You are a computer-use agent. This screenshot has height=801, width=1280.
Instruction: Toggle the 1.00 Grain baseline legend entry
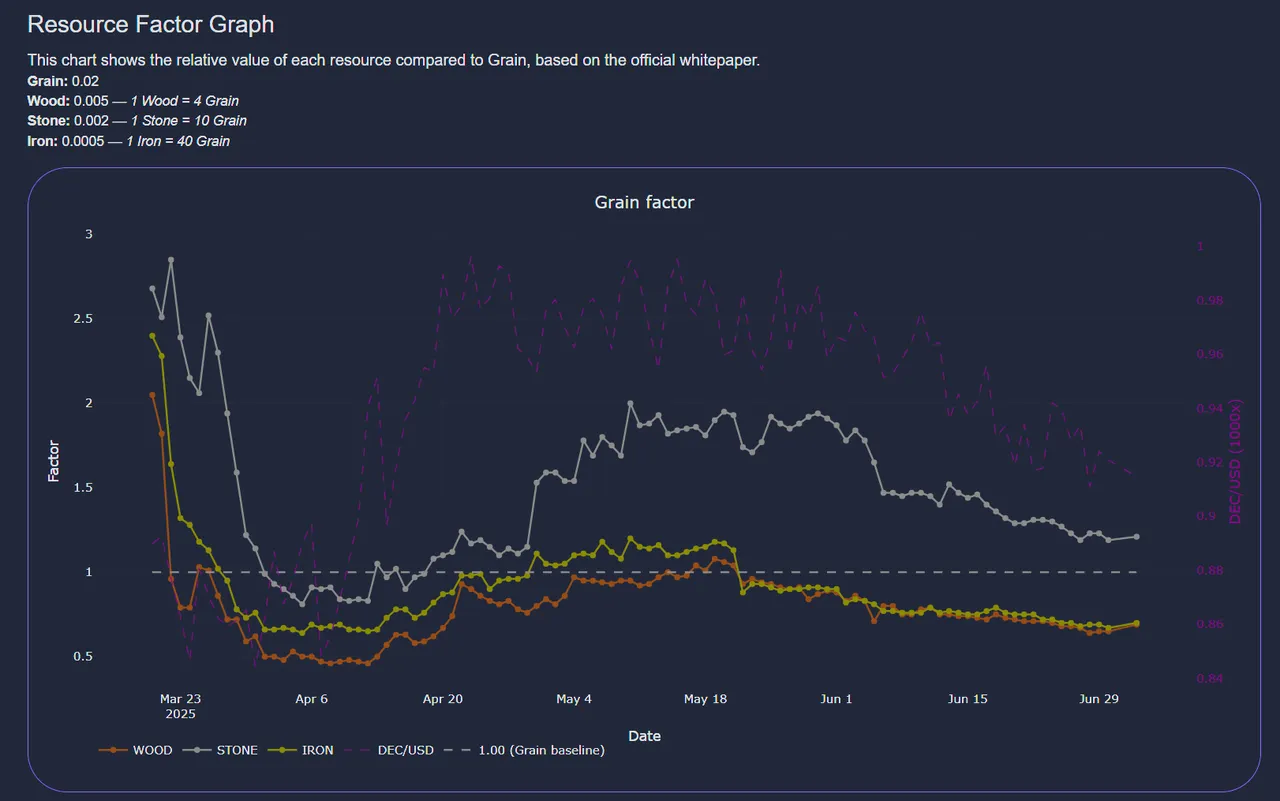[x=525, y=750]
